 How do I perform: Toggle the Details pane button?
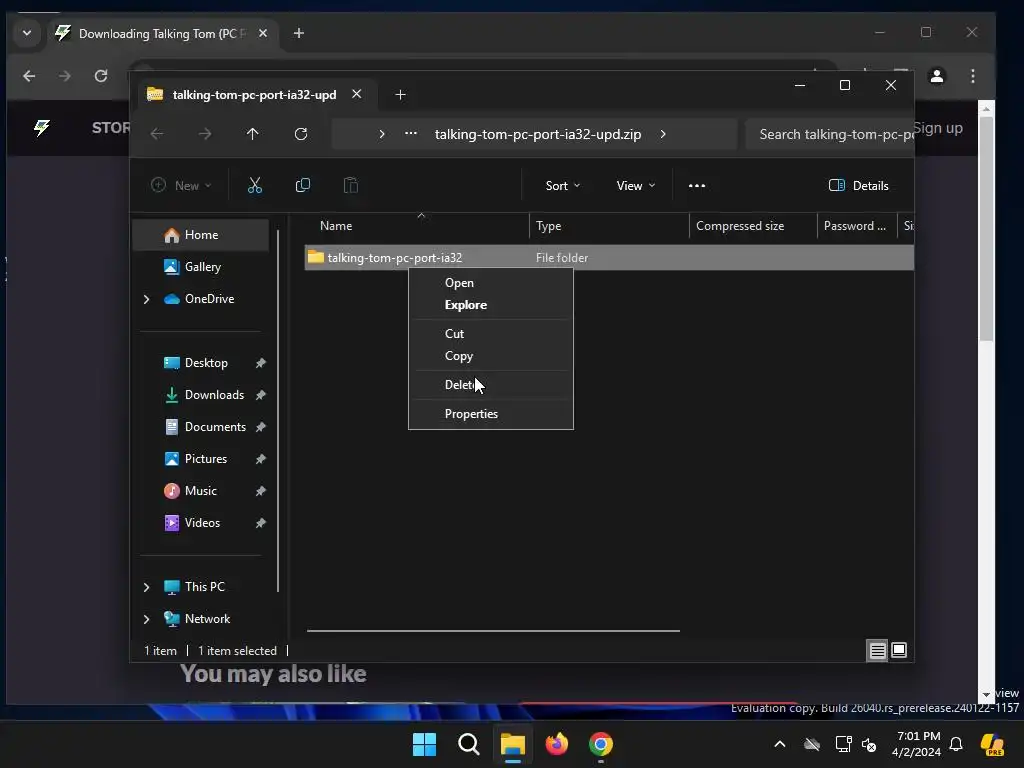coord(858,185)
